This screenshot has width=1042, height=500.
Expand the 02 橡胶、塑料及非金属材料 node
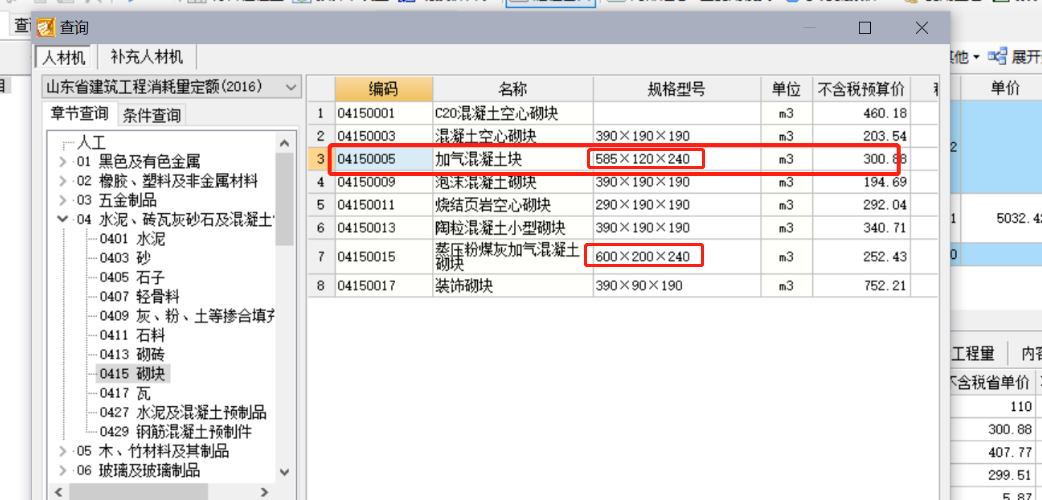point(62,181)
